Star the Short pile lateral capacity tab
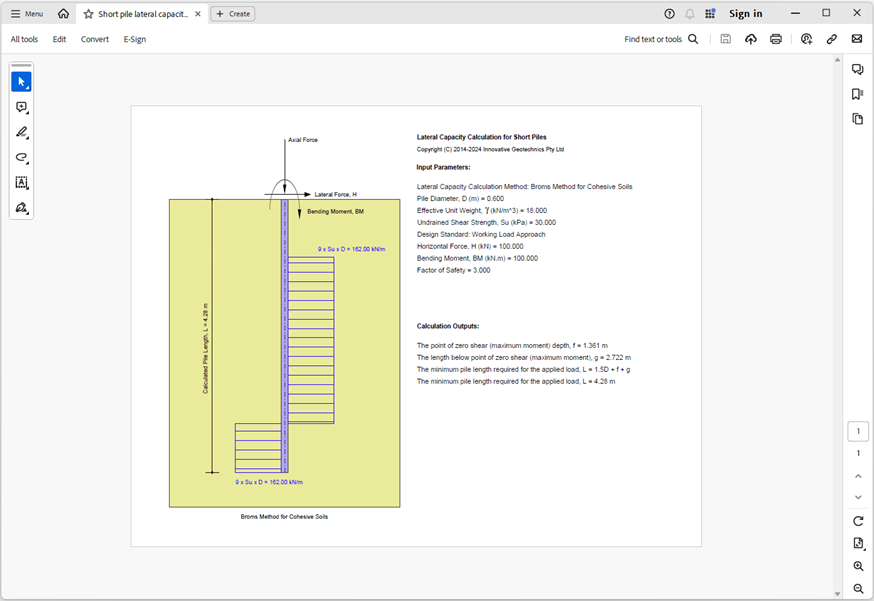 (x=89, y=14)
